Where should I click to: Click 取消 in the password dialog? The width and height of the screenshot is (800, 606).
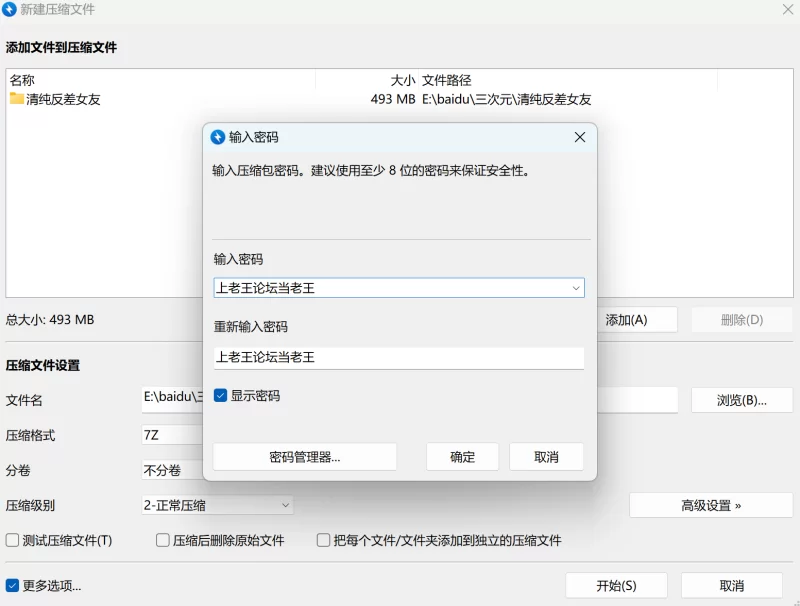[546, 457]
